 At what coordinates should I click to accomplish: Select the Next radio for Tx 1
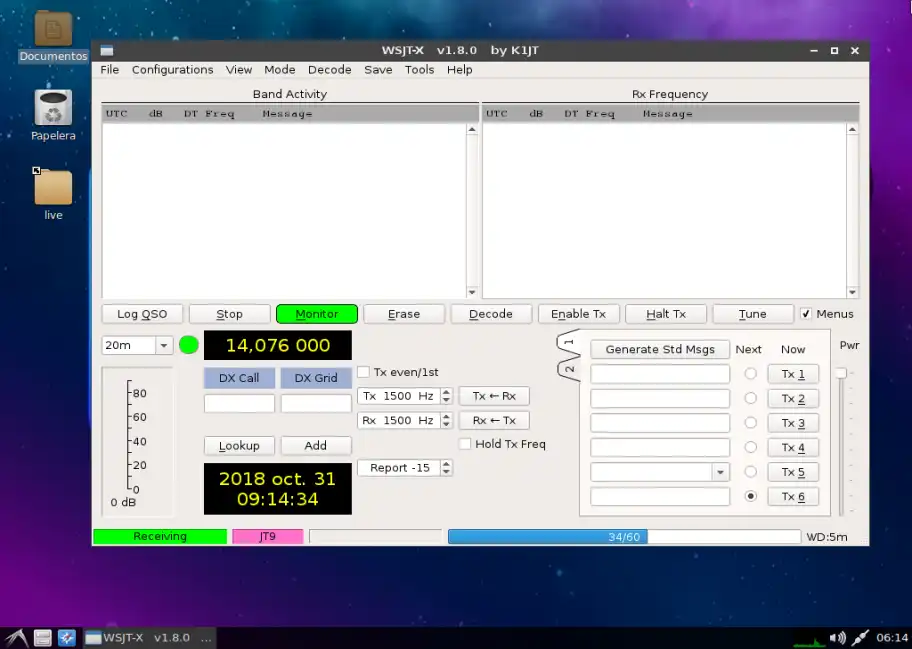tap(750, 374)
